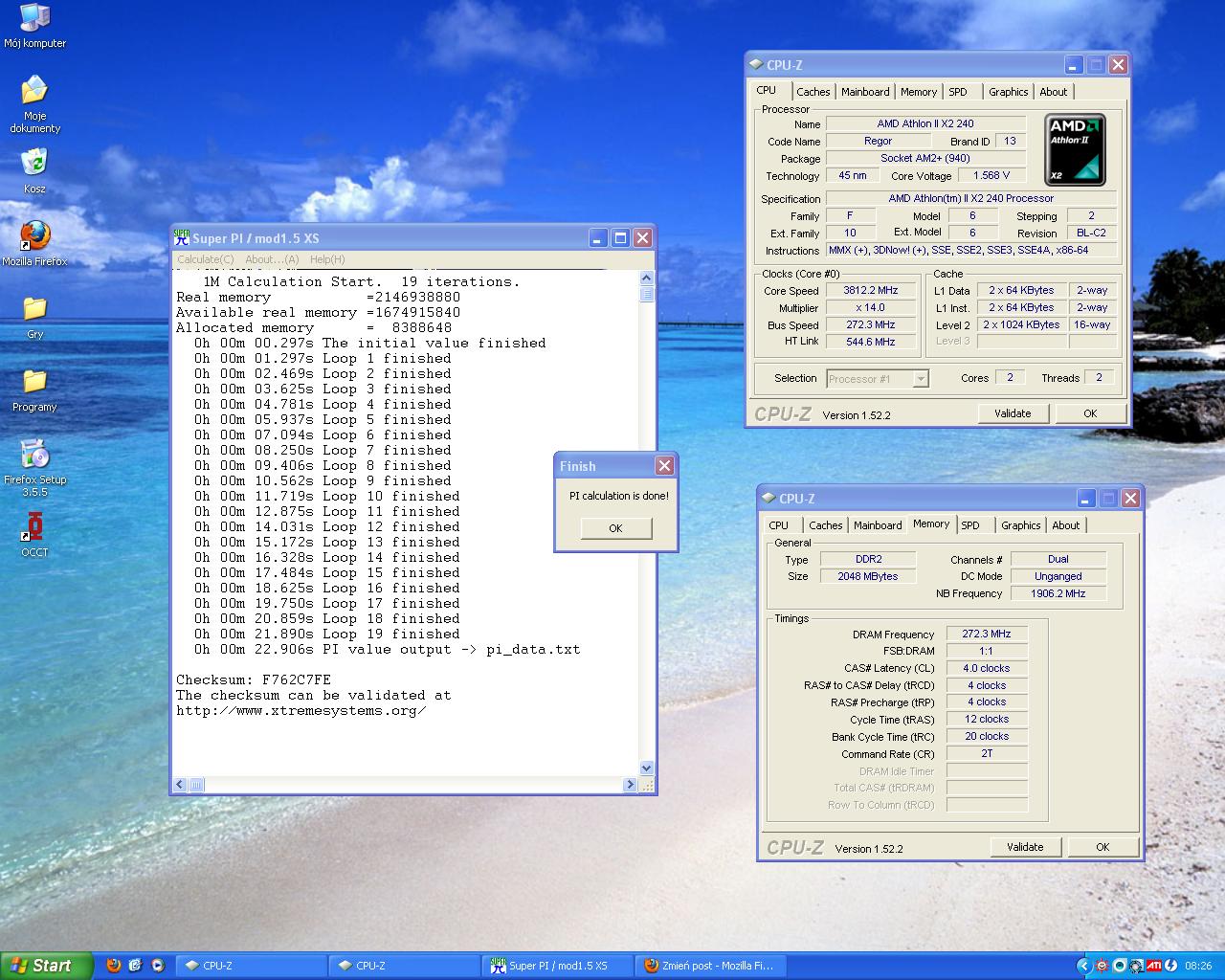The width and height of the screenshot is (1225, 980).
Task: Open the OCCT desktop shortcut
Action: coord(34,527)
